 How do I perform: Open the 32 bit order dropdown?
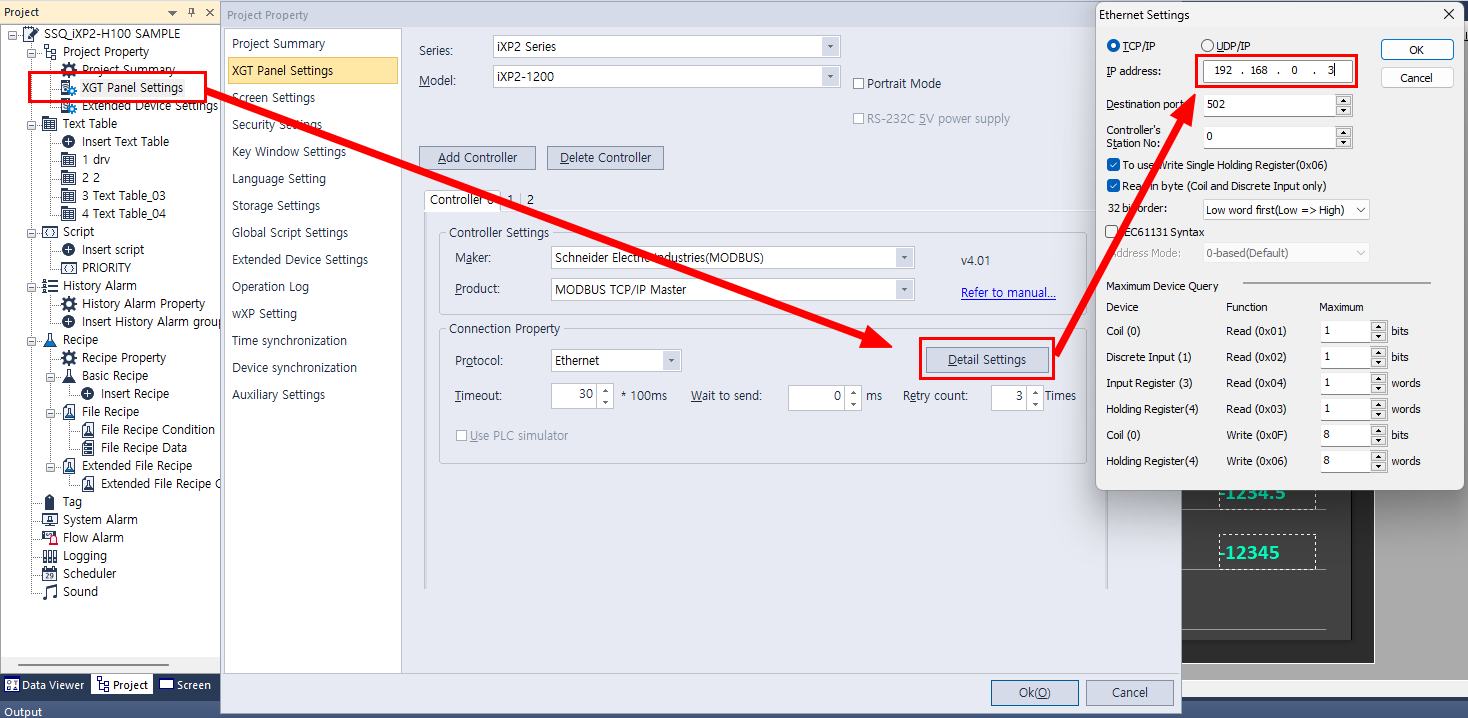[x=1362, y=209]
